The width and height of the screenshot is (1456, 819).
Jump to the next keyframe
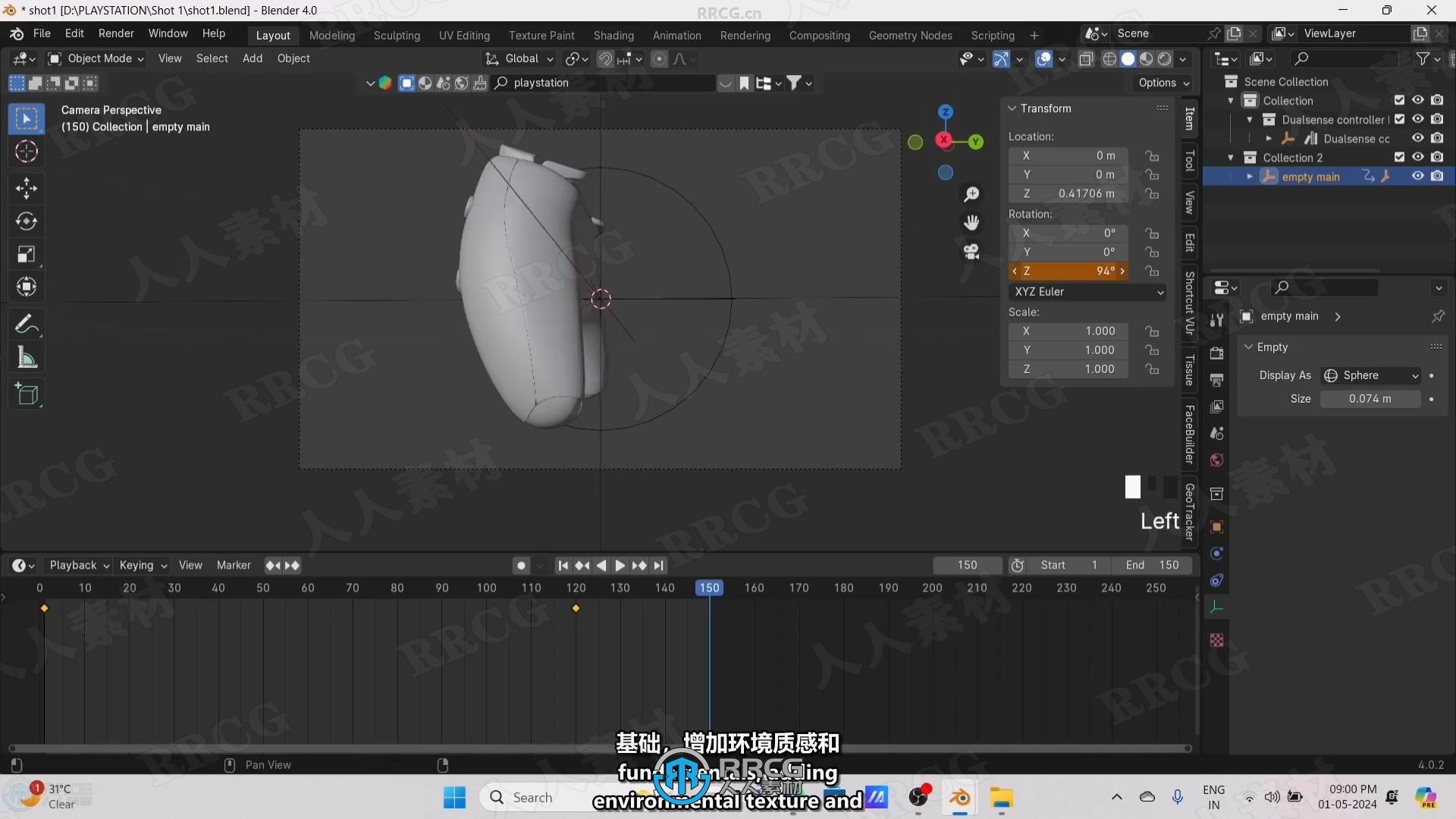639,566
